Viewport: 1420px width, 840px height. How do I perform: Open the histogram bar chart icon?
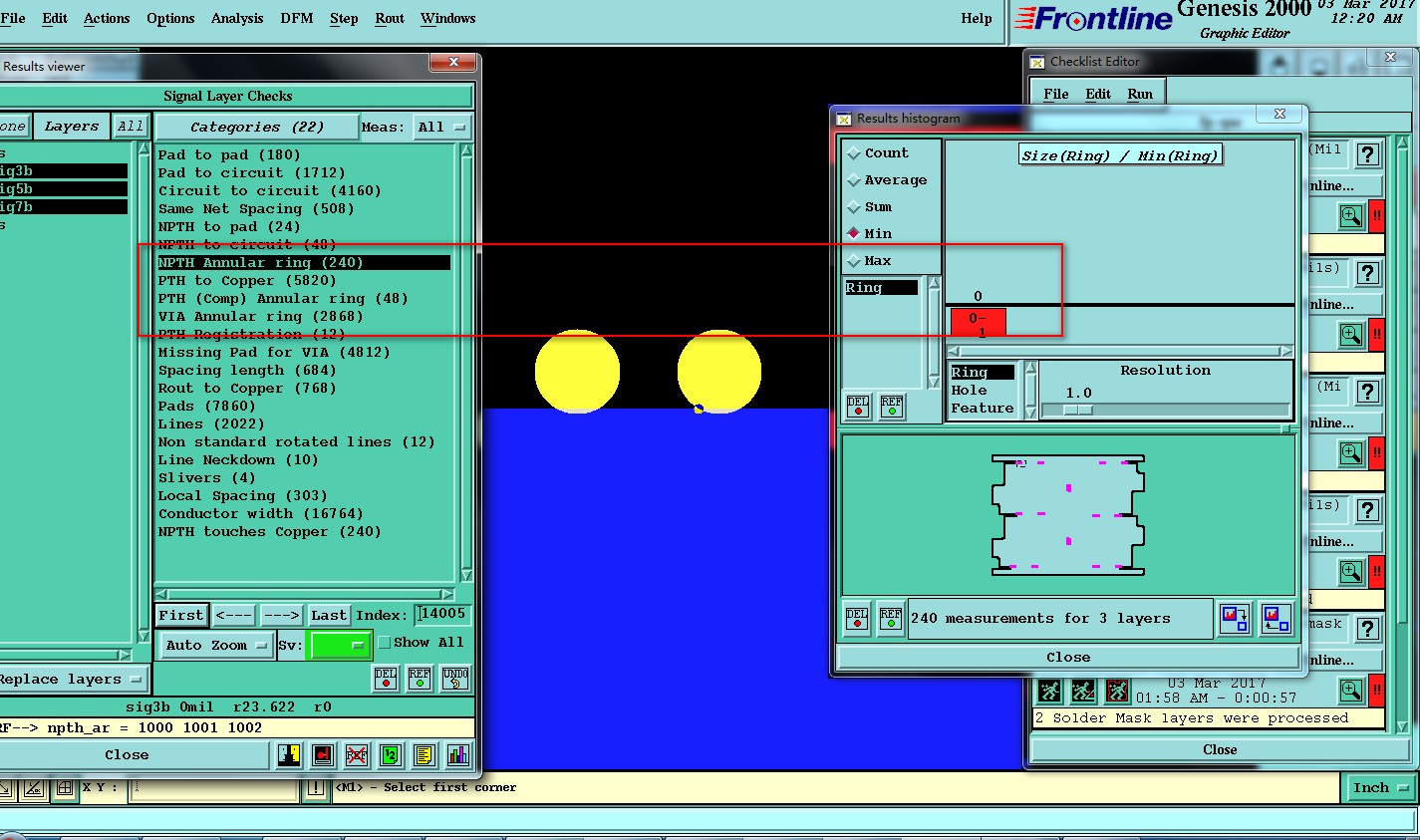(458, 755)
